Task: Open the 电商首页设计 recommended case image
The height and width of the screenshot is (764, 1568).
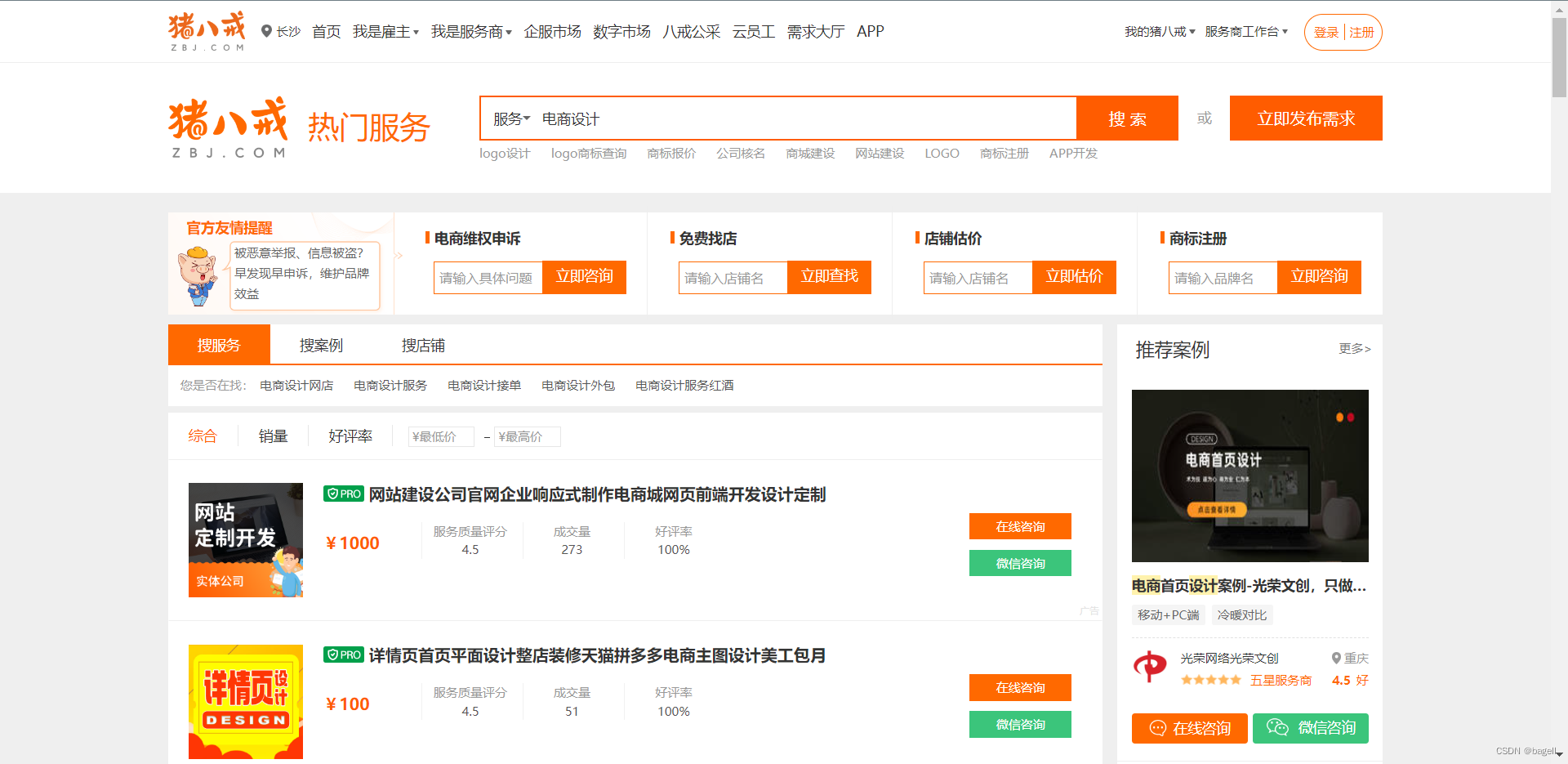Action: point(1250,476)
